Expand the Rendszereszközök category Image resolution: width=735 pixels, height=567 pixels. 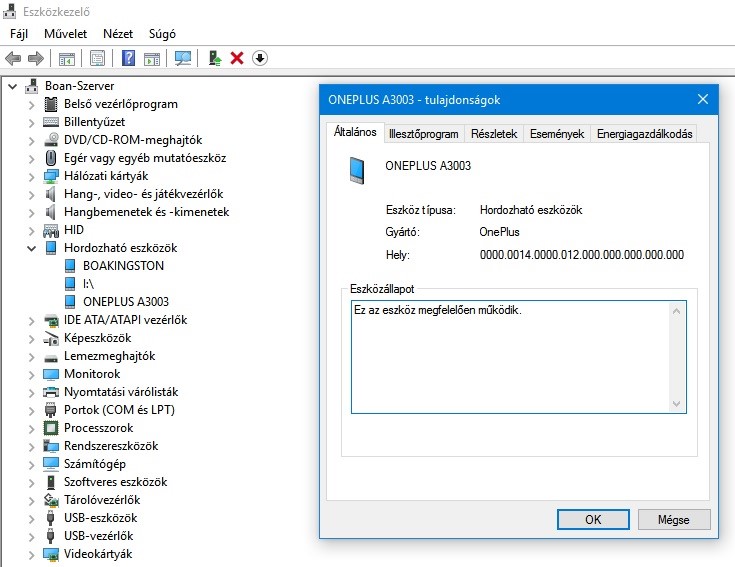pos(31,447)
